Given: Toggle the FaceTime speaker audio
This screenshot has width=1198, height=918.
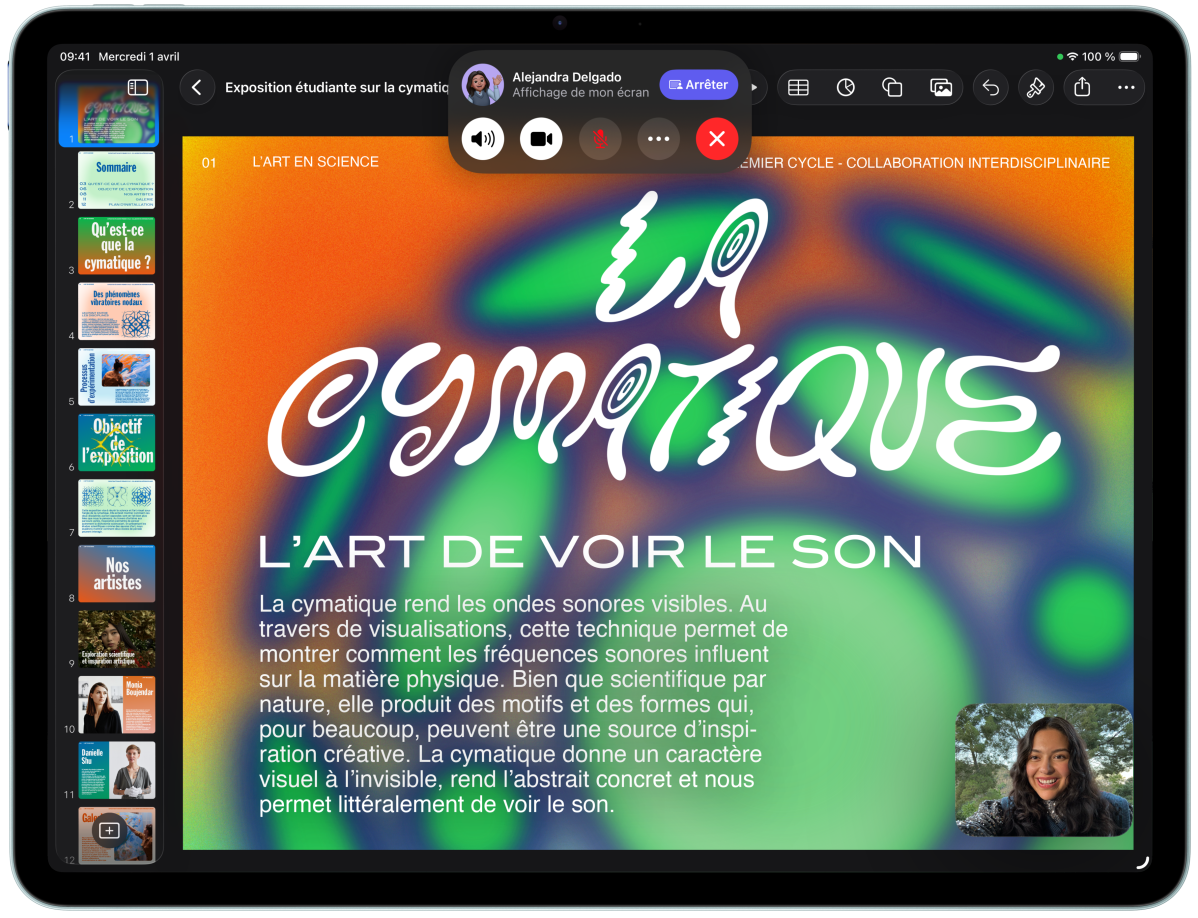Looking at the screenshot, I should [483, 139].
